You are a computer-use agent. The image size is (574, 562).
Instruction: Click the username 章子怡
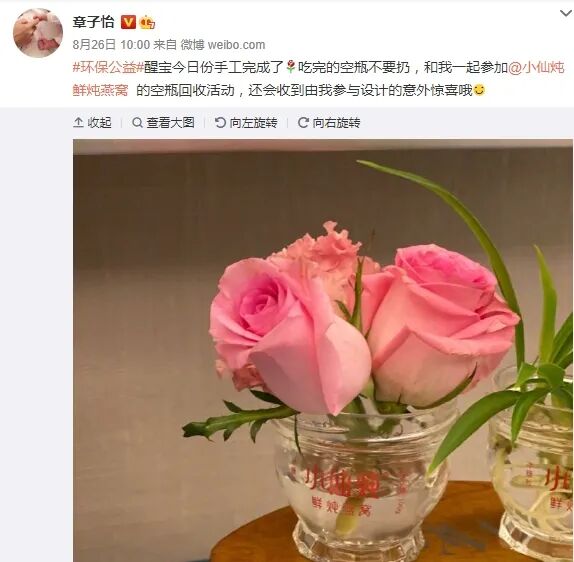93,22
